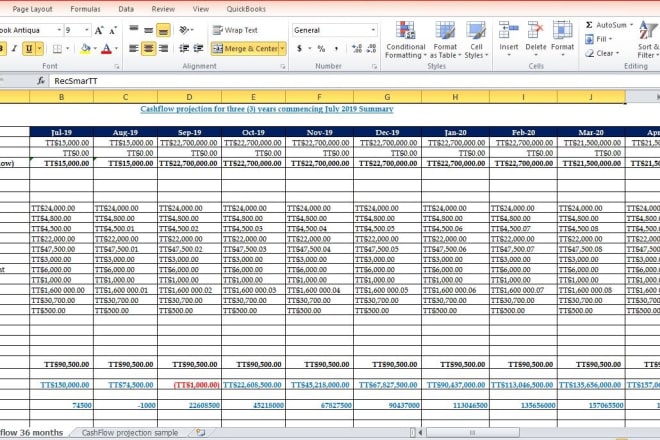Open Font dialog launcher
Image resolution: width=660 pixels, height=440 pixels.
pos(117,67)
